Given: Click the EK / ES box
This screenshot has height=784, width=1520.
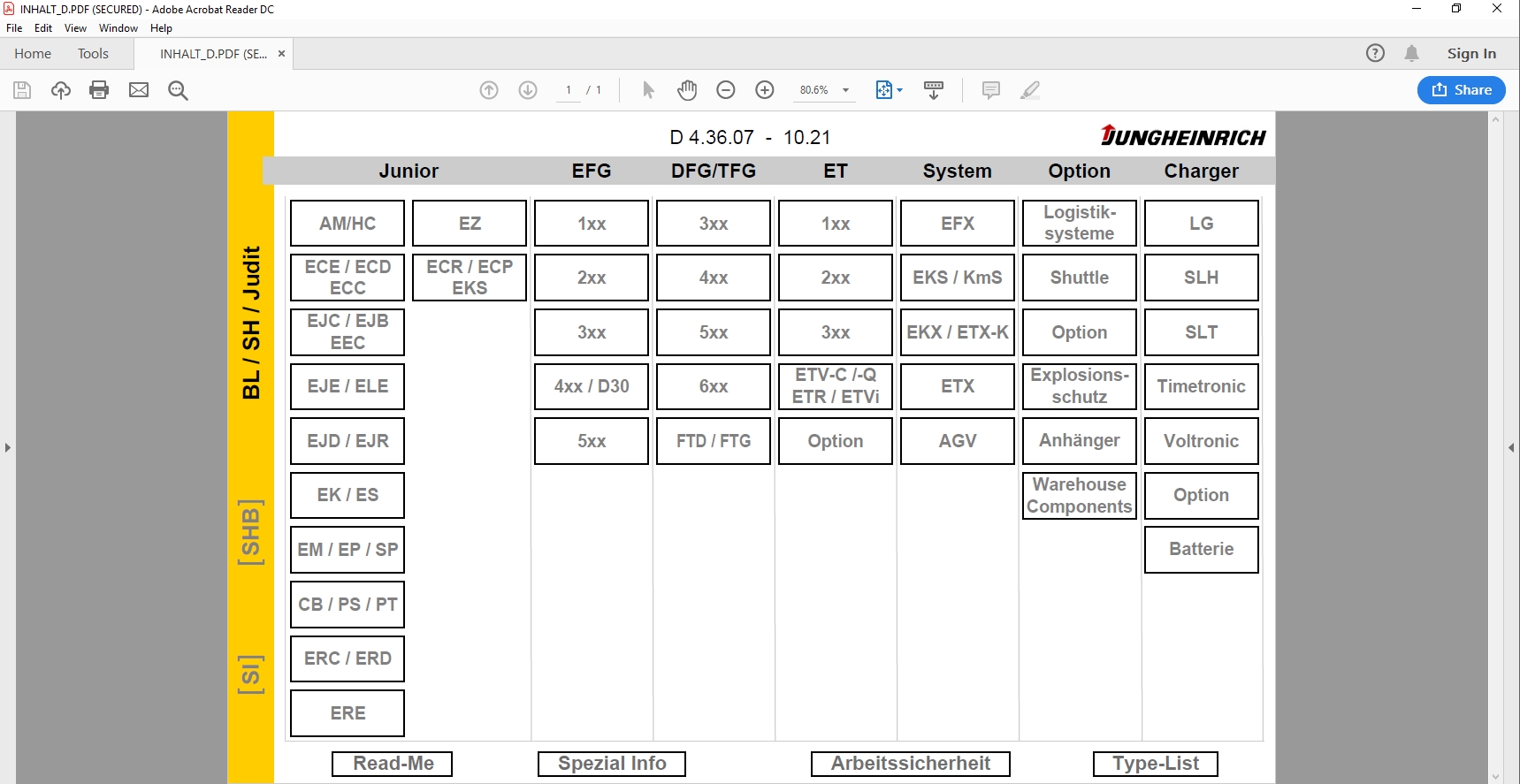Looking at the screenshot, I should pos(348,495).
